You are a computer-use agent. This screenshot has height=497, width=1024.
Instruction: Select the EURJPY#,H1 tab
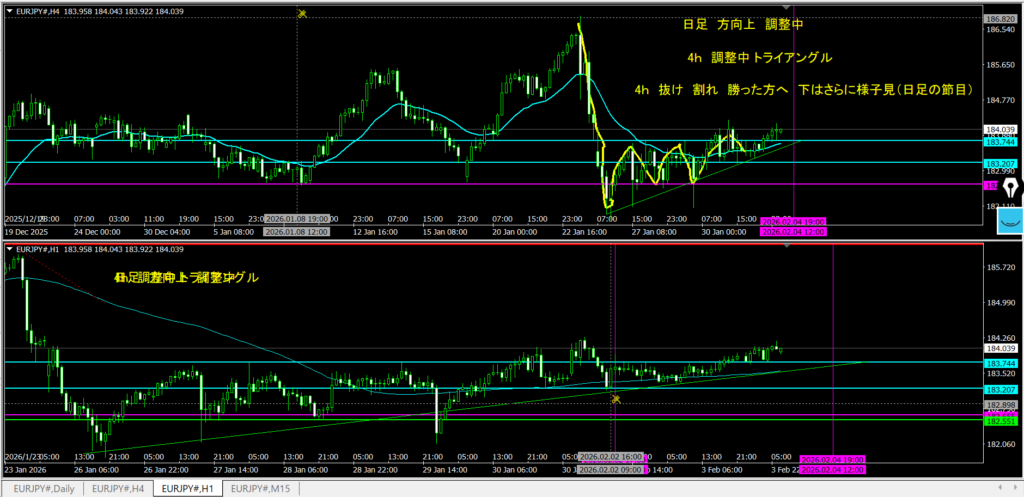(x=187, y=488)
